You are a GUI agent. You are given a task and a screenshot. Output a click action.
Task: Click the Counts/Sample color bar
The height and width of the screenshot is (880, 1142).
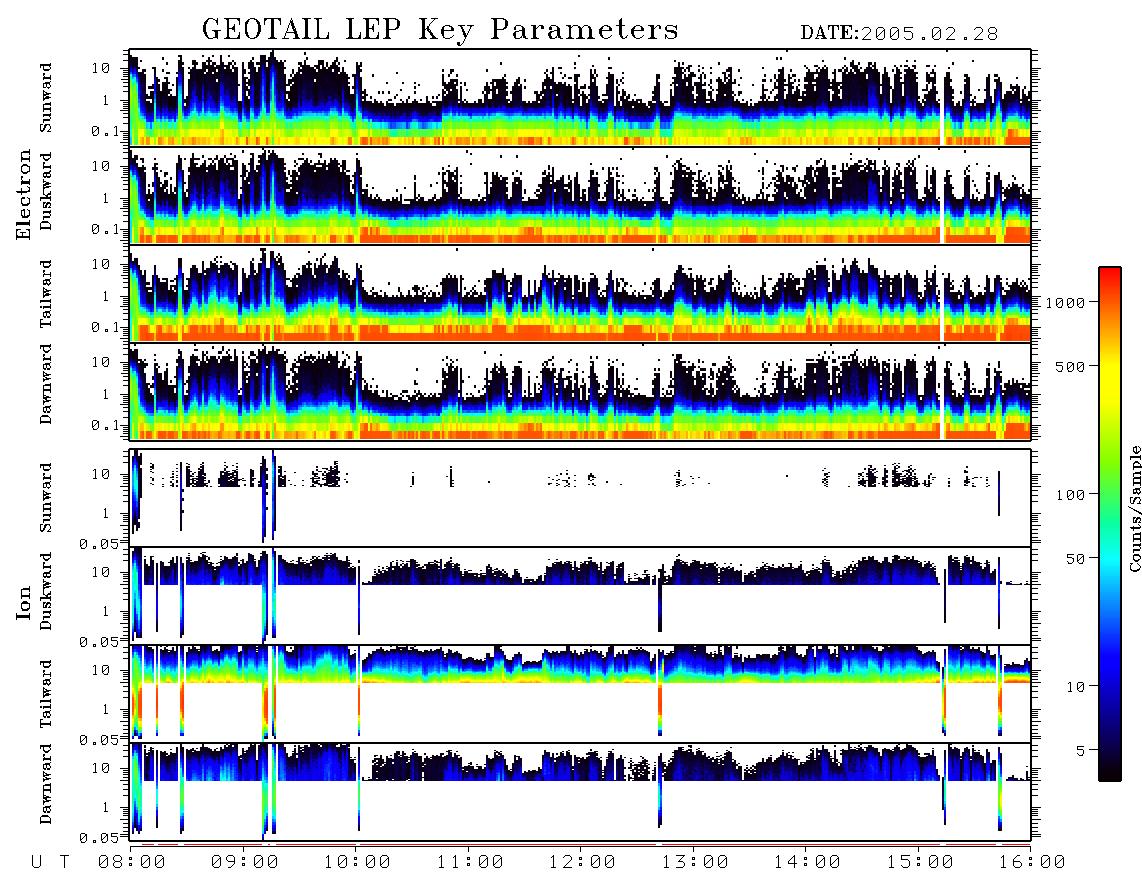point(1109,524)
